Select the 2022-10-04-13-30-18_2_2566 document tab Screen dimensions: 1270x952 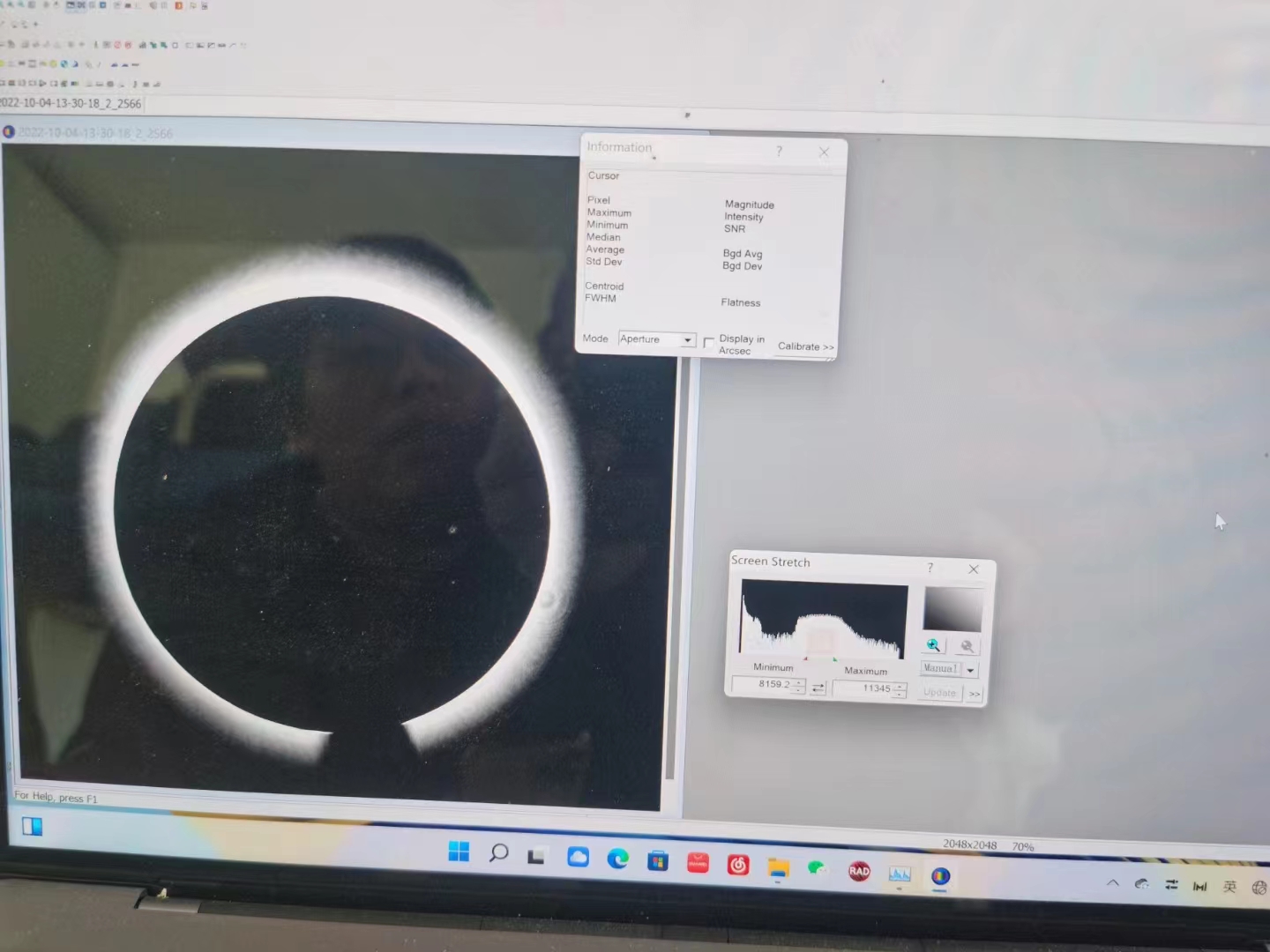71,103
